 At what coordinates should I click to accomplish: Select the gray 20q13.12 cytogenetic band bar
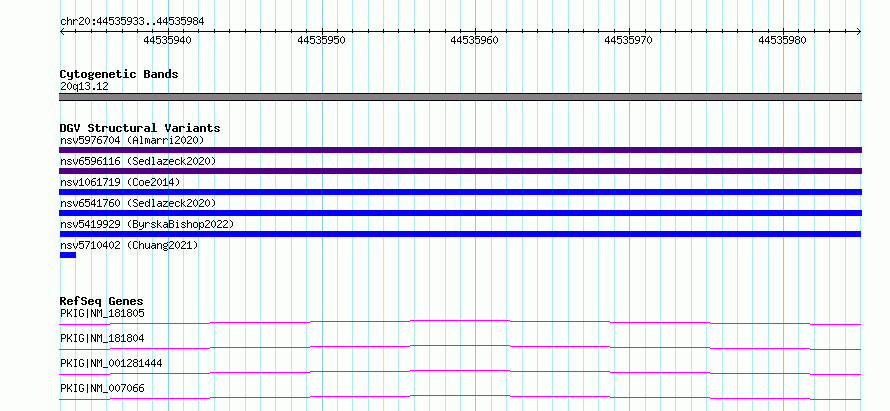pyautogui.click(x=460, y=97)
